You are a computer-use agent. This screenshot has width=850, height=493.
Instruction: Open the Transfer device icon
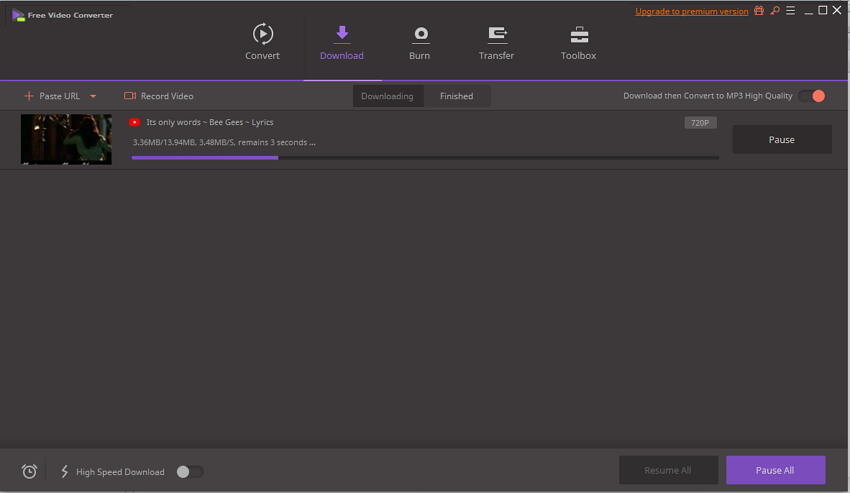(497, 34)
